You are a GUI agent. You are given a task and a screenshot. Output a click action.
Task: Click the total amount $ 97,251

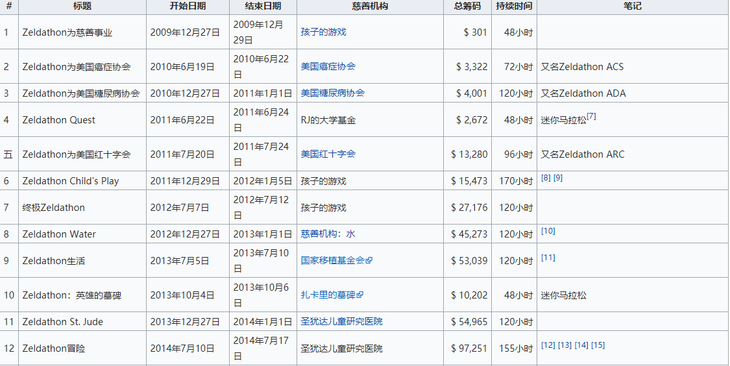click(469, 348)
